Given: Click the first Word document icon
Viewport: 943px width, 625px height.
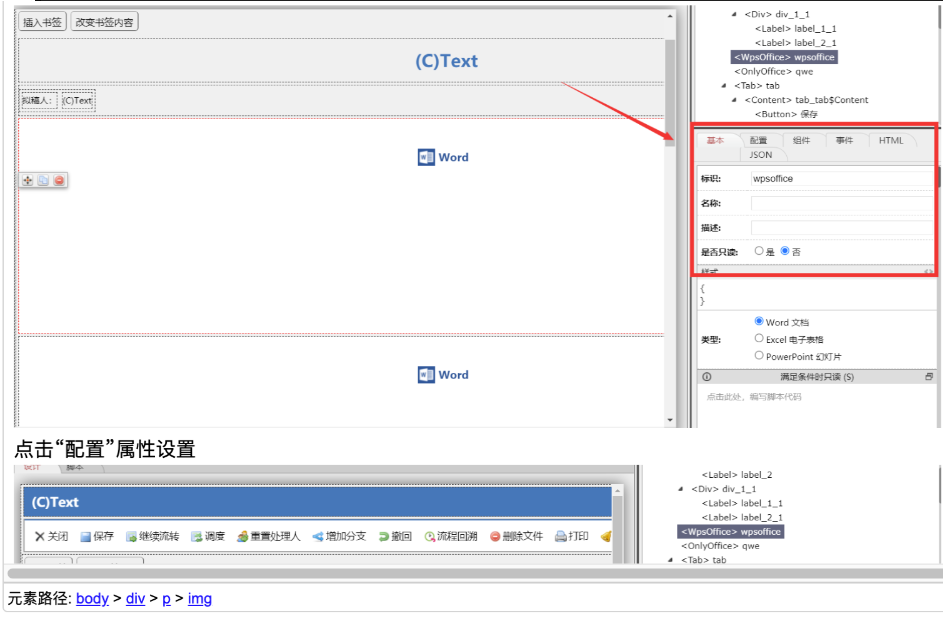Looking at the screenshot, I should click(x=426, y=157).
